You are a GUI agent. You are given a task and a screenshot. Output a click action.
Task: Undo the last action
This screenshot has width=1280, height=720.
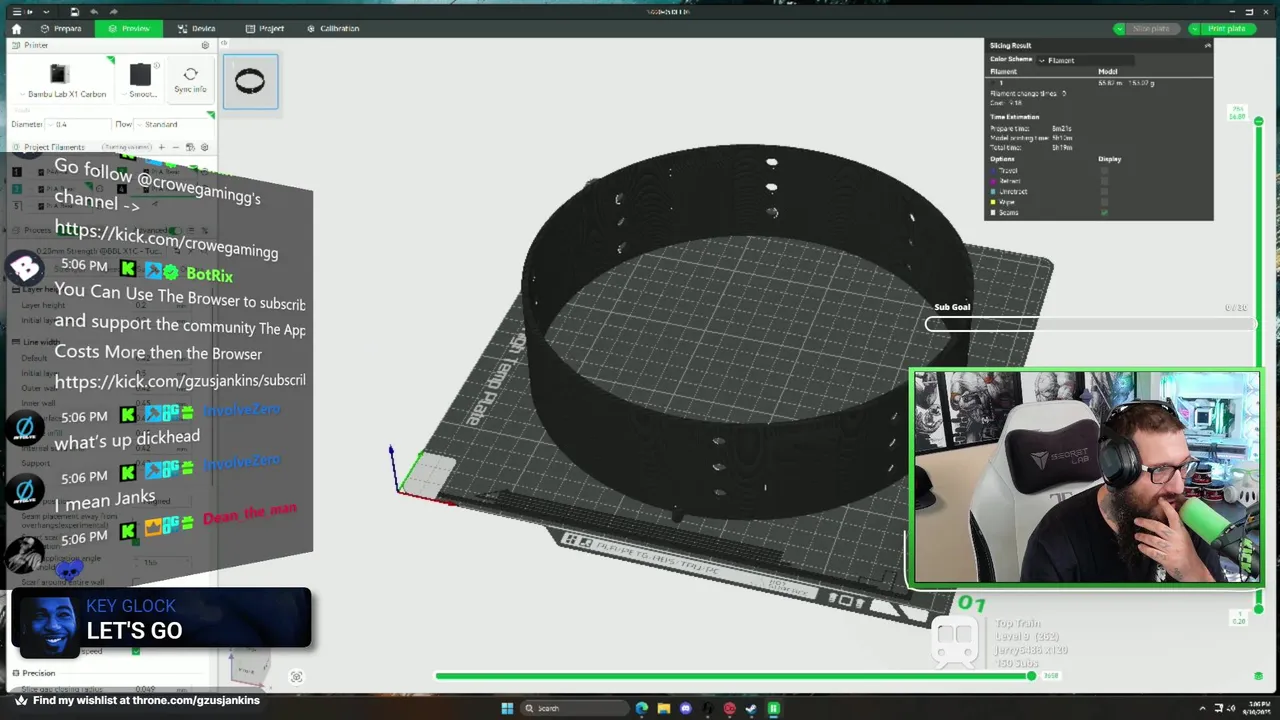pos(94,11)
